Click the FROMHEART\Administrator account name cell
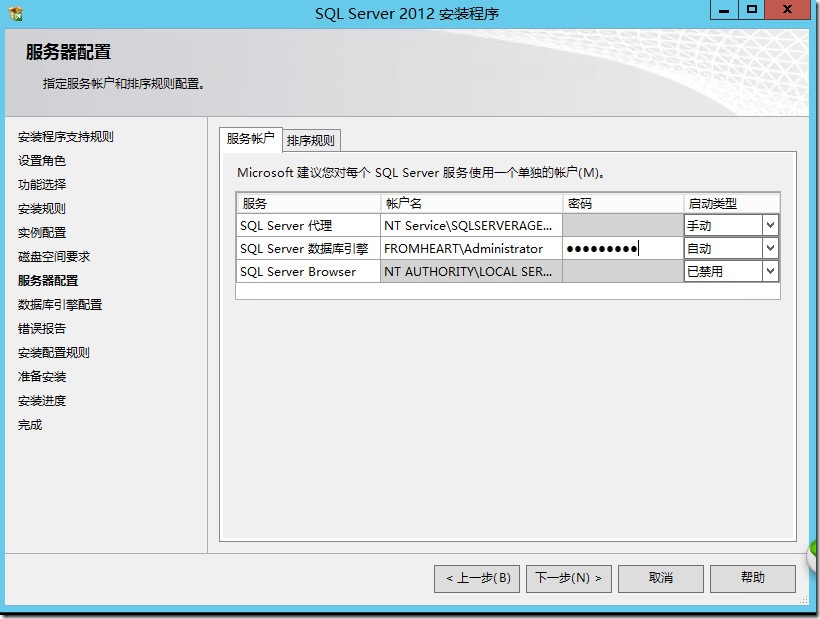This screenshot has width=820, height=619. [x=471, y=248]
